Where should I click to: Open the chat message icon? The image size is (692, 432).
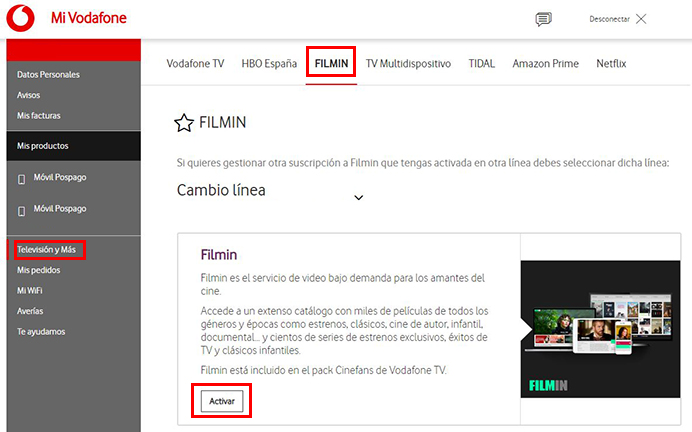tap(543, 19)
